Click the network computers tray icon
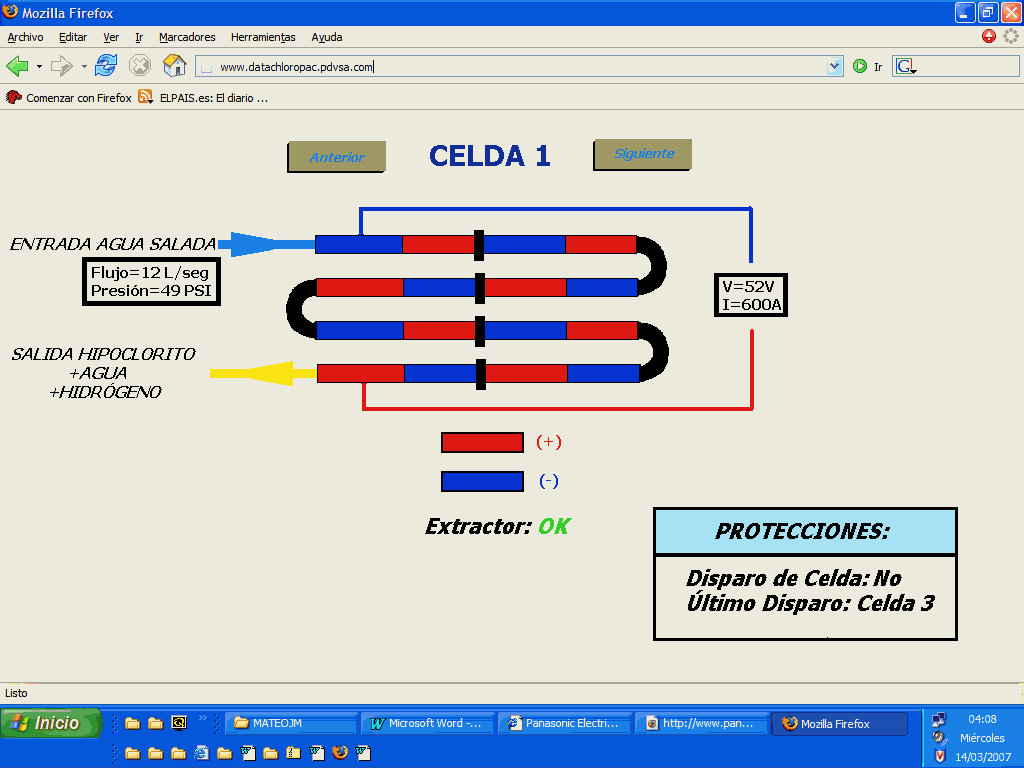The width and height of the screenshot is (1024, 768). point(938,719)
